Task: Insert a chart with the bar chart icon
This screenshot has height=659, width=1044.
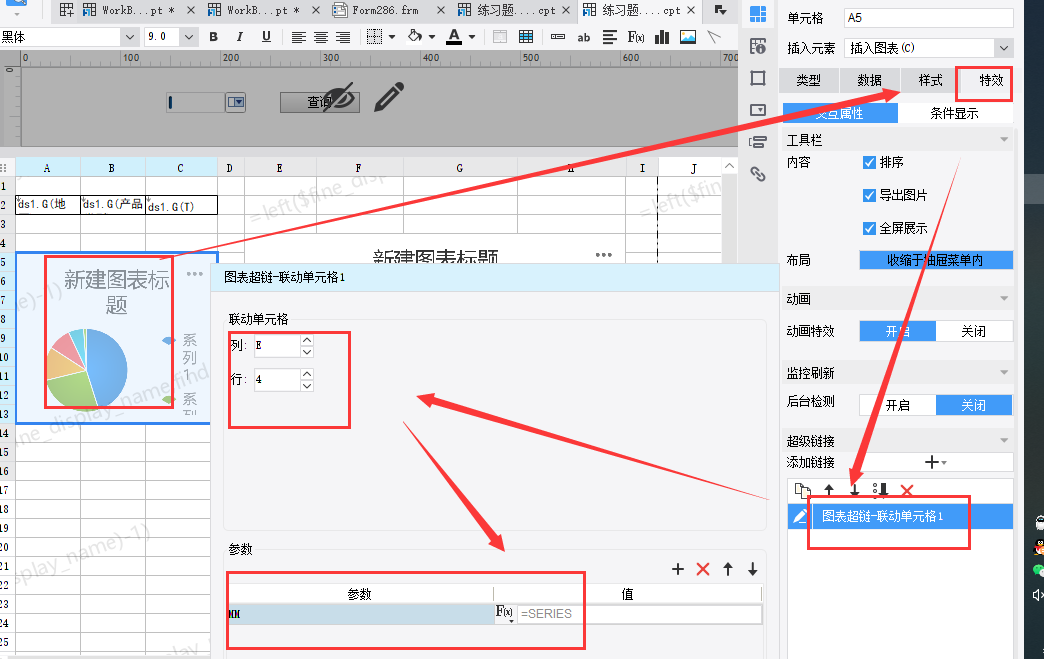Action: [662, 37]
